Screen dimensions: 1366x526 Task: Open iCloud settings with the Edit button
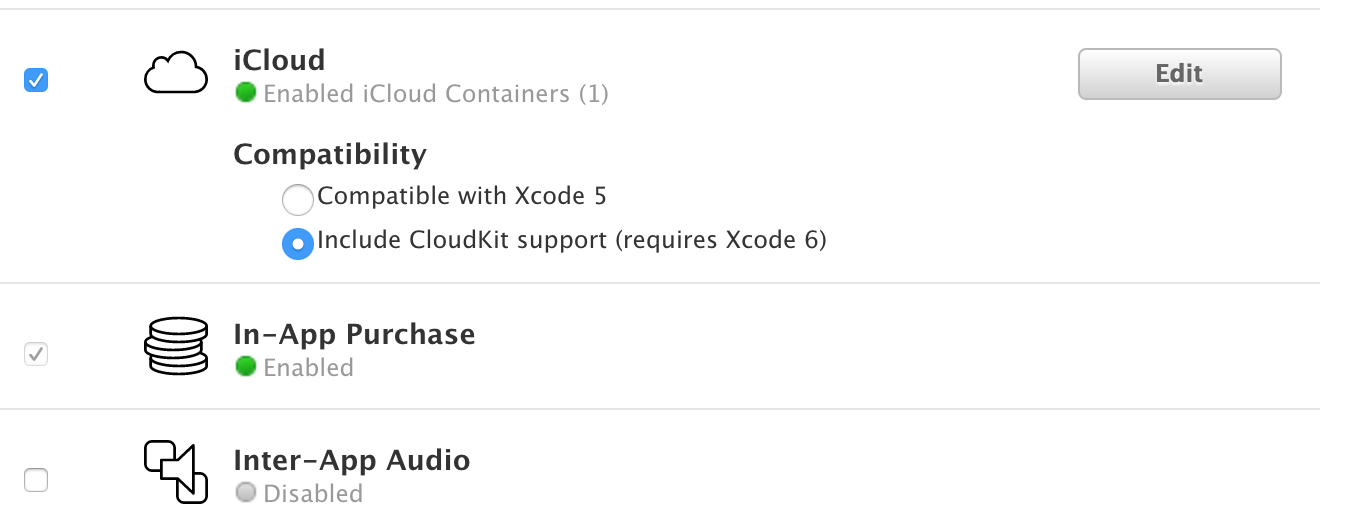pos(1180,74)
